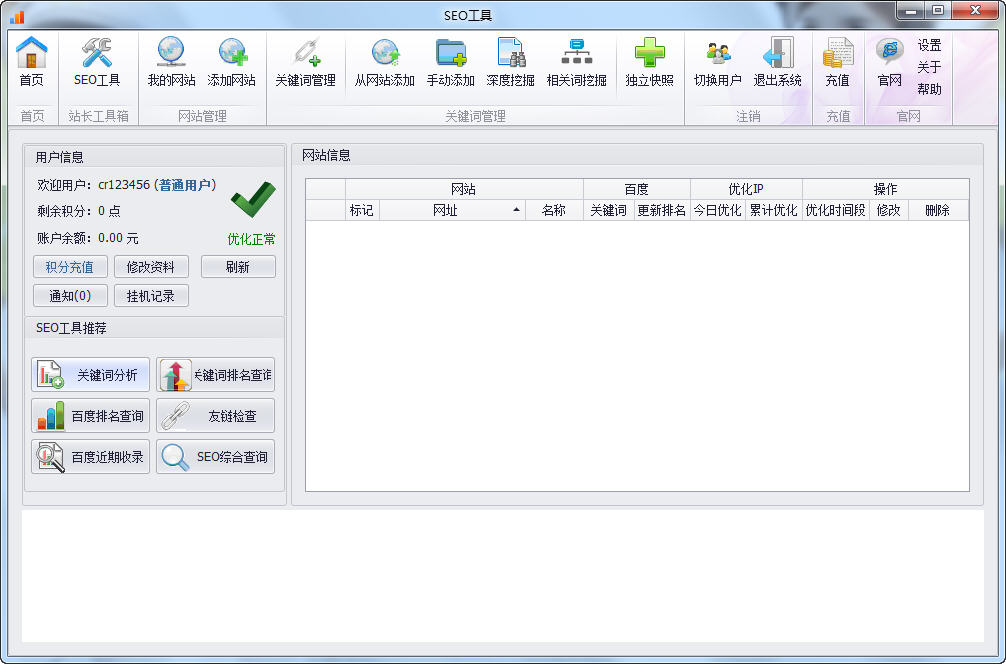1006x664 pixels.
Task: Click the 退出系统 exit icon
Action: coord(778,62)
